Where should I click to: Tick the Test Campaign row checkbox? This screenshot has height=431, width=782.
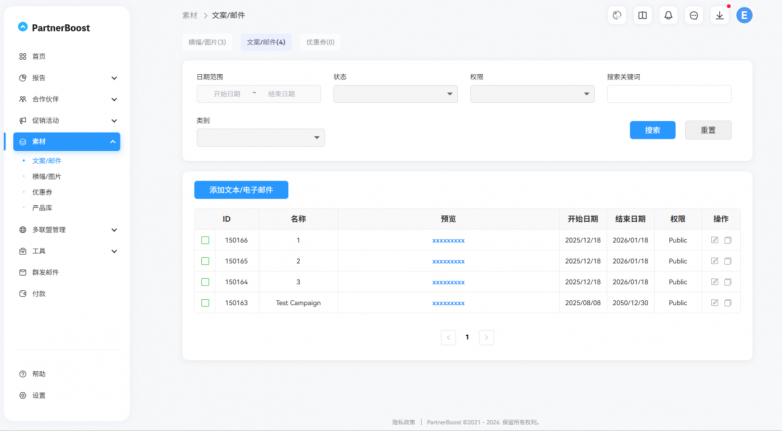[205, 303]
